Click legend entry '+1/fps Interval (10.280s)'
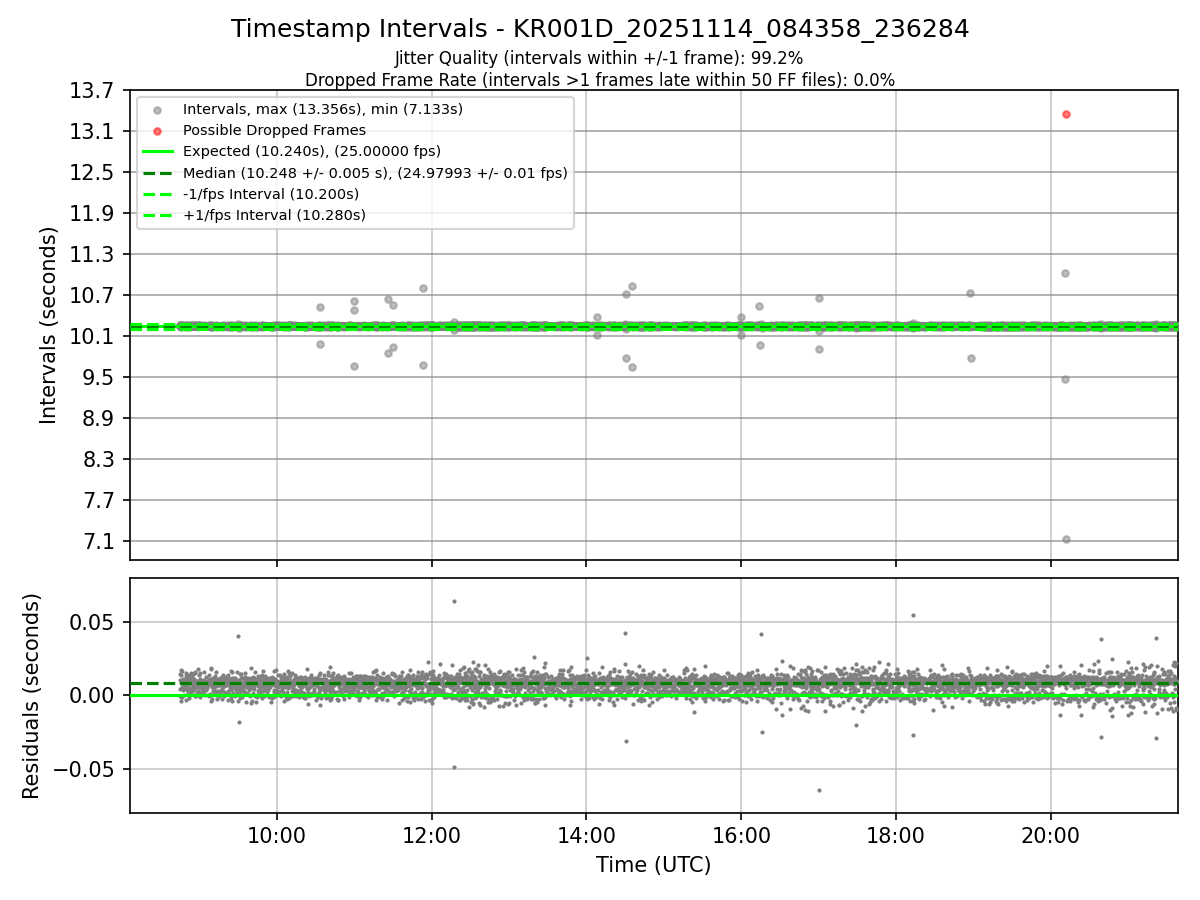The width and height of the screenshot is (1200, 900). [x=274, y=215]
